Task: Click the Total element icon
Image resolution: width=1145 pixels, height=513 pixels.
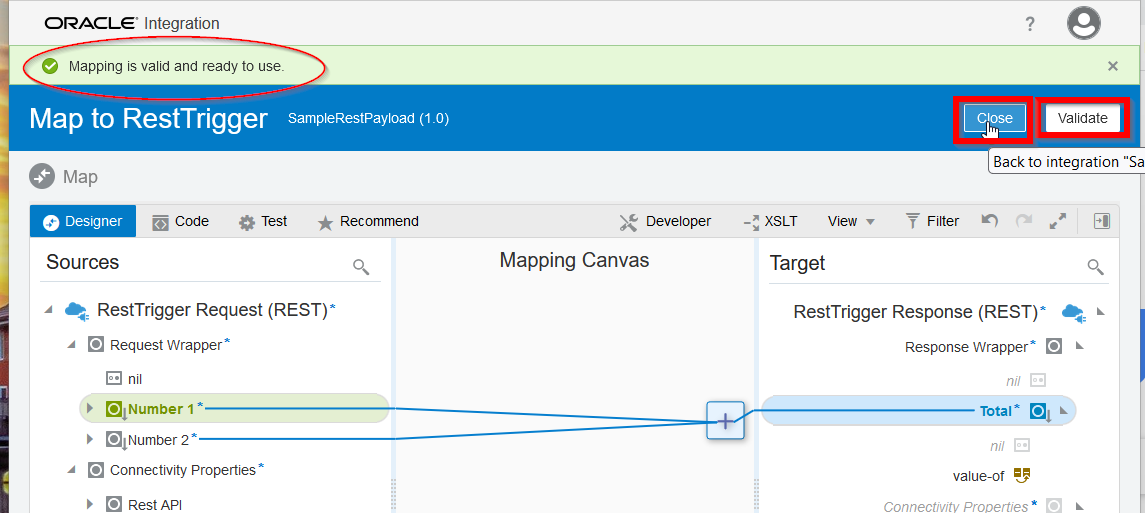Action: 1040,412
